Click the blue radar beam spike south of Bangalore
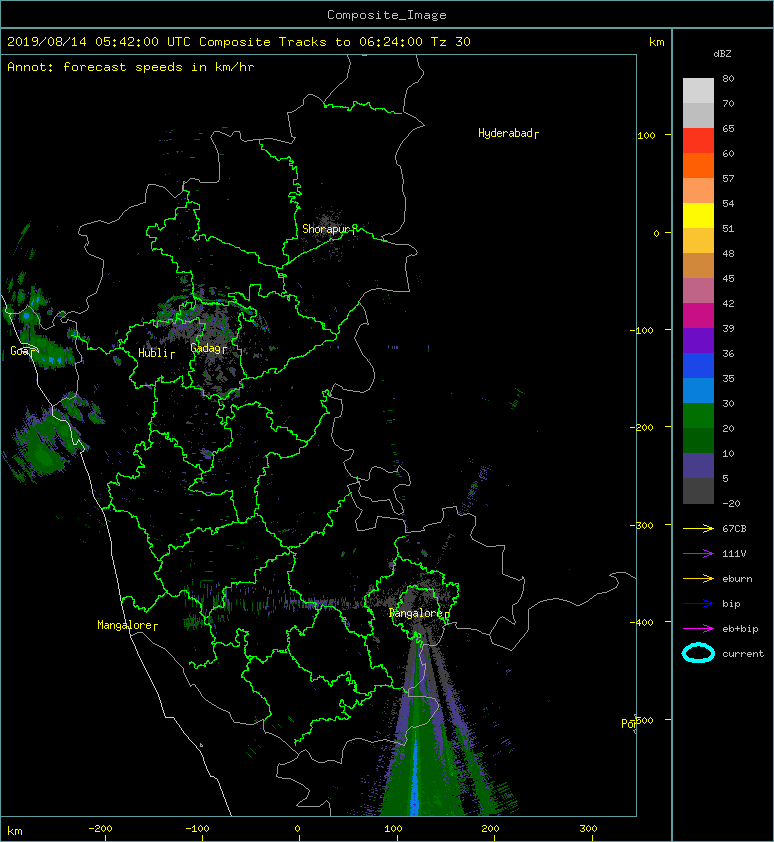 click(415, 773)
